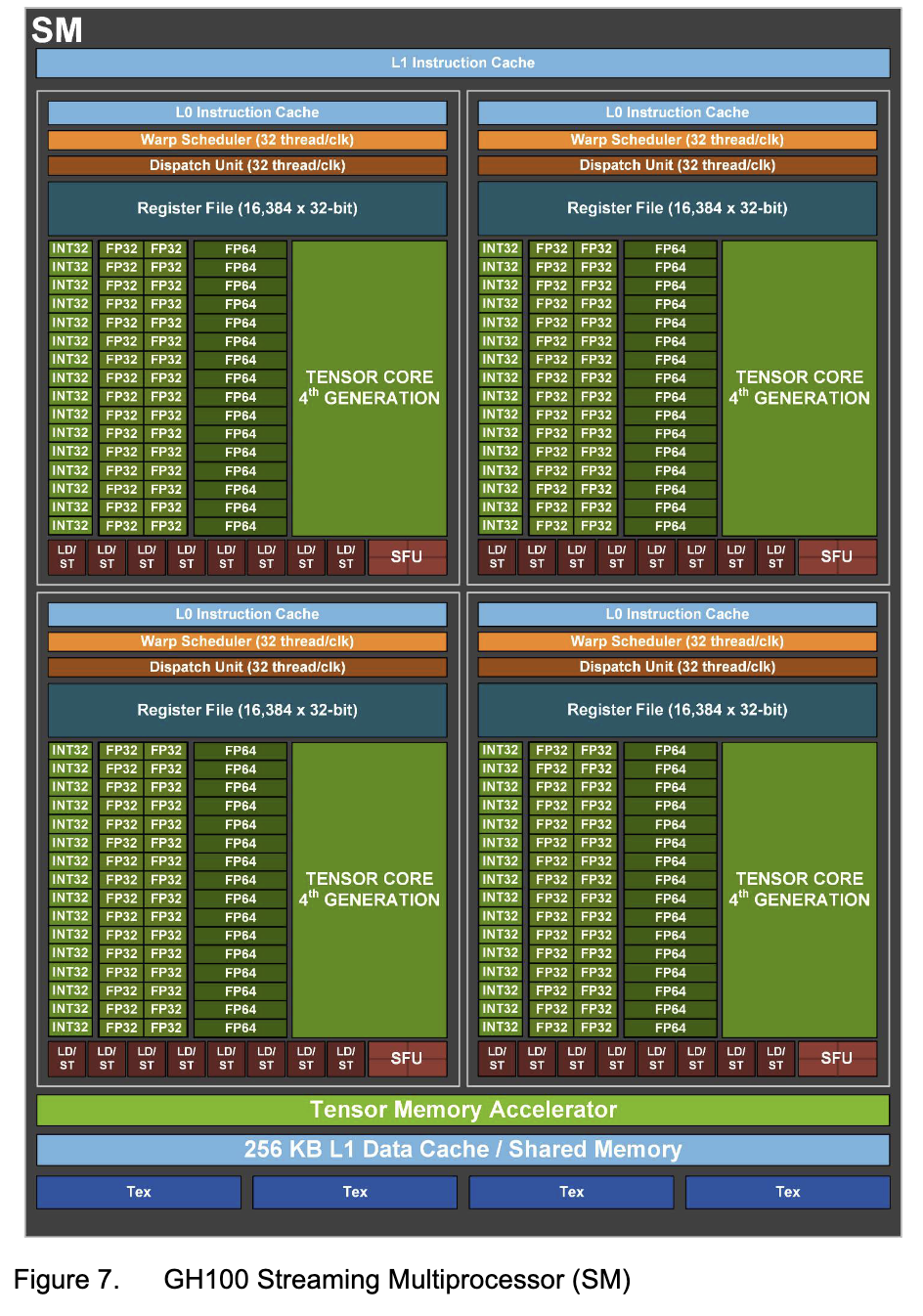923x1316 pixels.
Task: Click the L1 Instruction Cache bar
Action: (x=462, y=63)
